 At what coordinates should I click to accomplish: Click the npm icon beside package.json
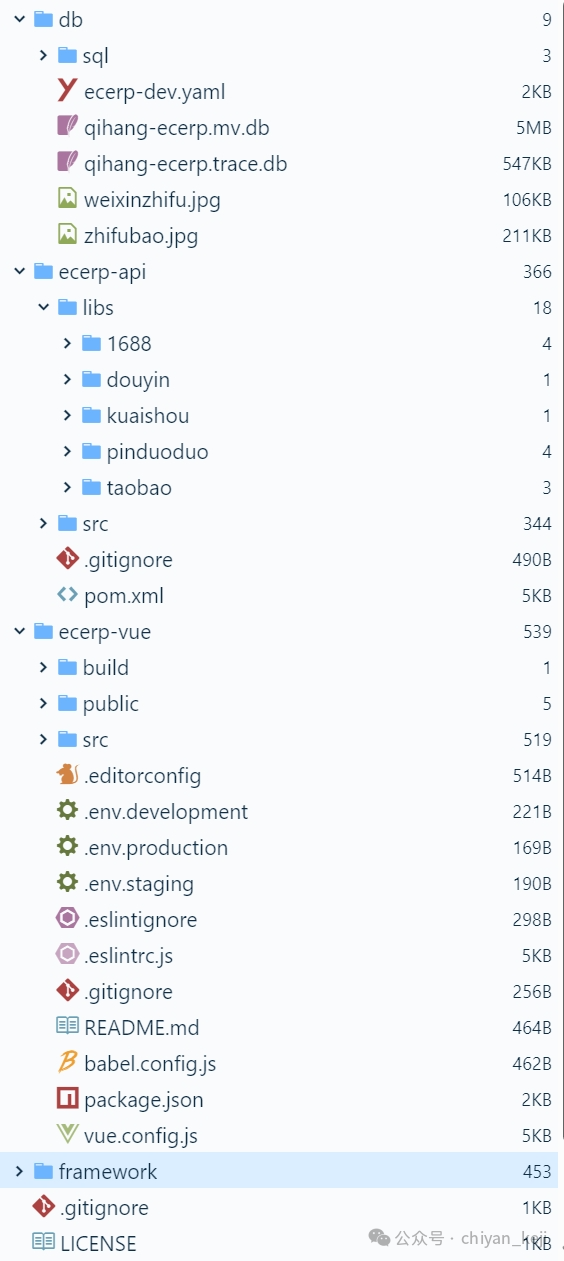point(67,1099)
